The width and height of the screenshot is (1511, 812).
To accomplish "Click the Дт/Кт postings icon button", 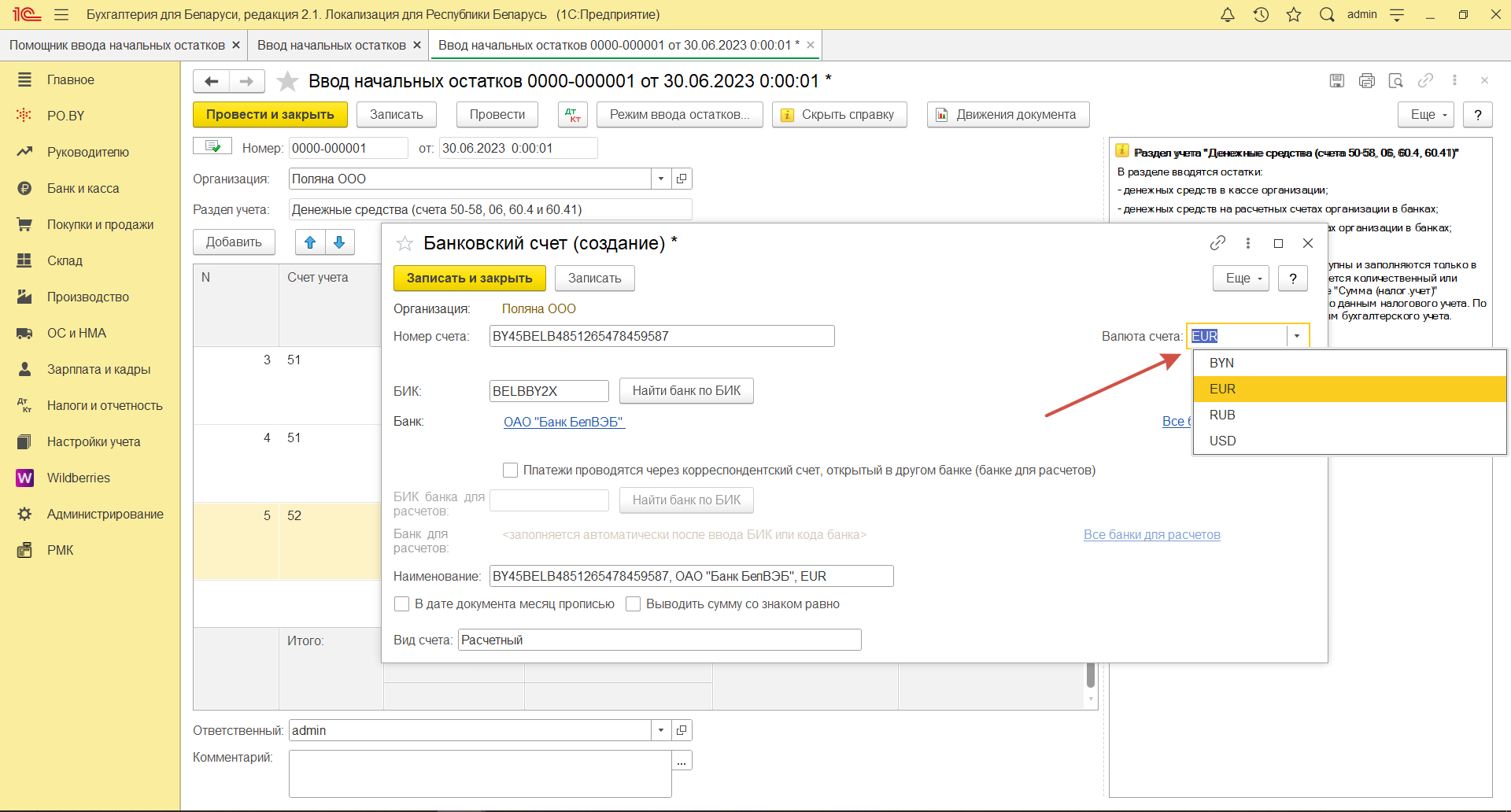I will [x=572, y=115].
